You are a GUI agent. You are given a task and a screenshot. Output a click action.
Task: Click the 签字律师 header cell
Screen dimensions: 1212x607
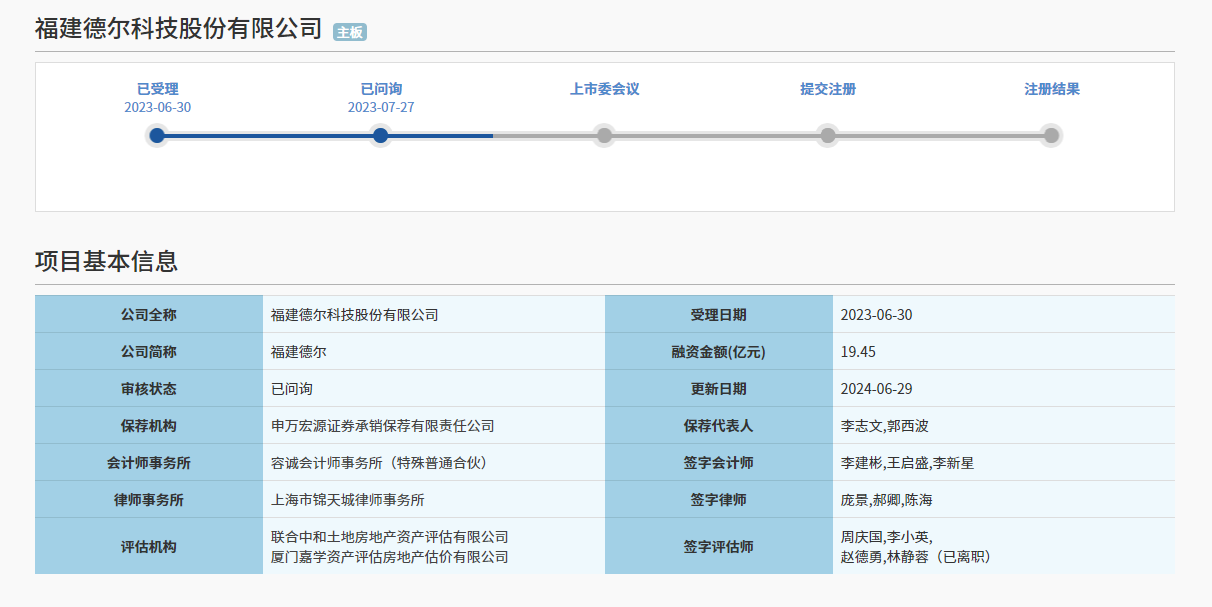719,500
